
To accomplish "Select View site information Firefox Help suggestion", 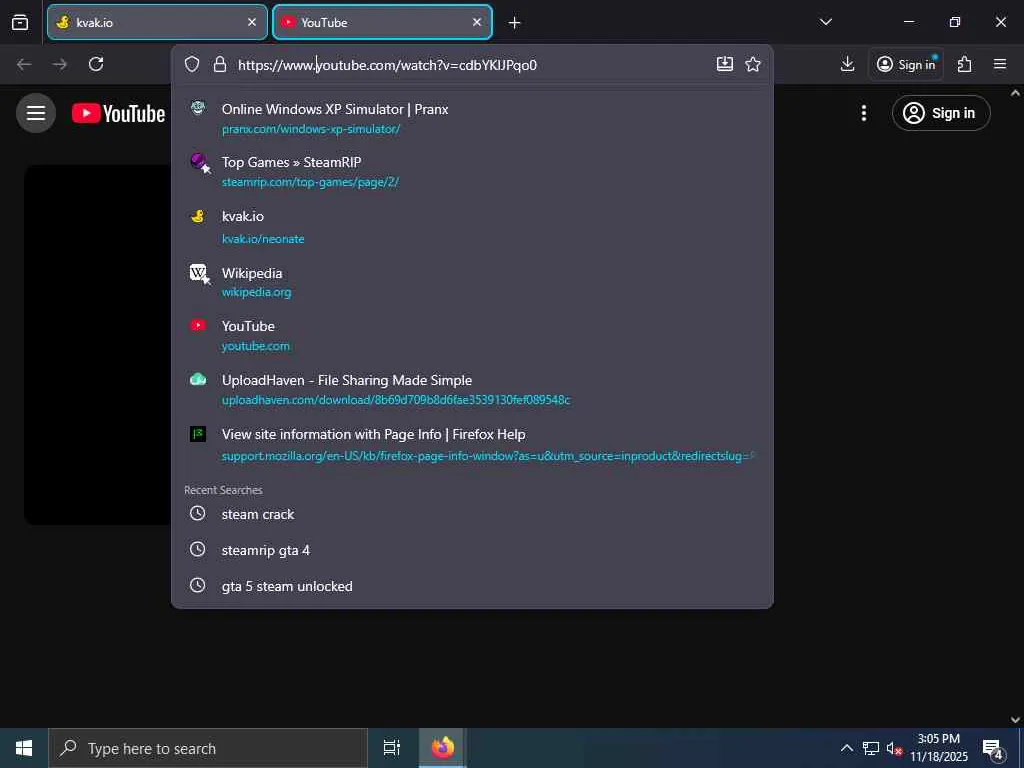I will click(374, 434).
